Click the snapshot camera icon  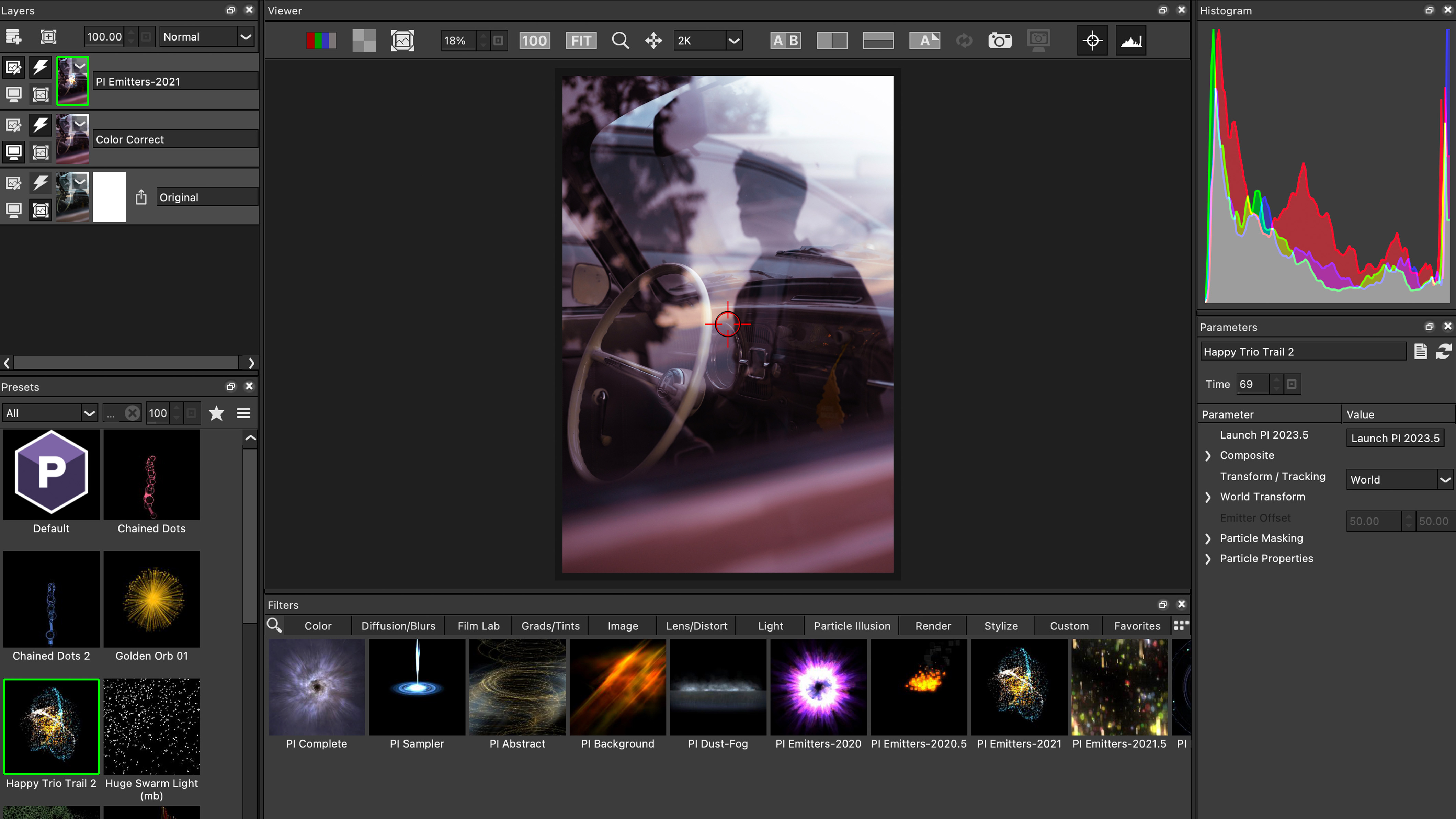pyautogui.click(x=999, y=41)
